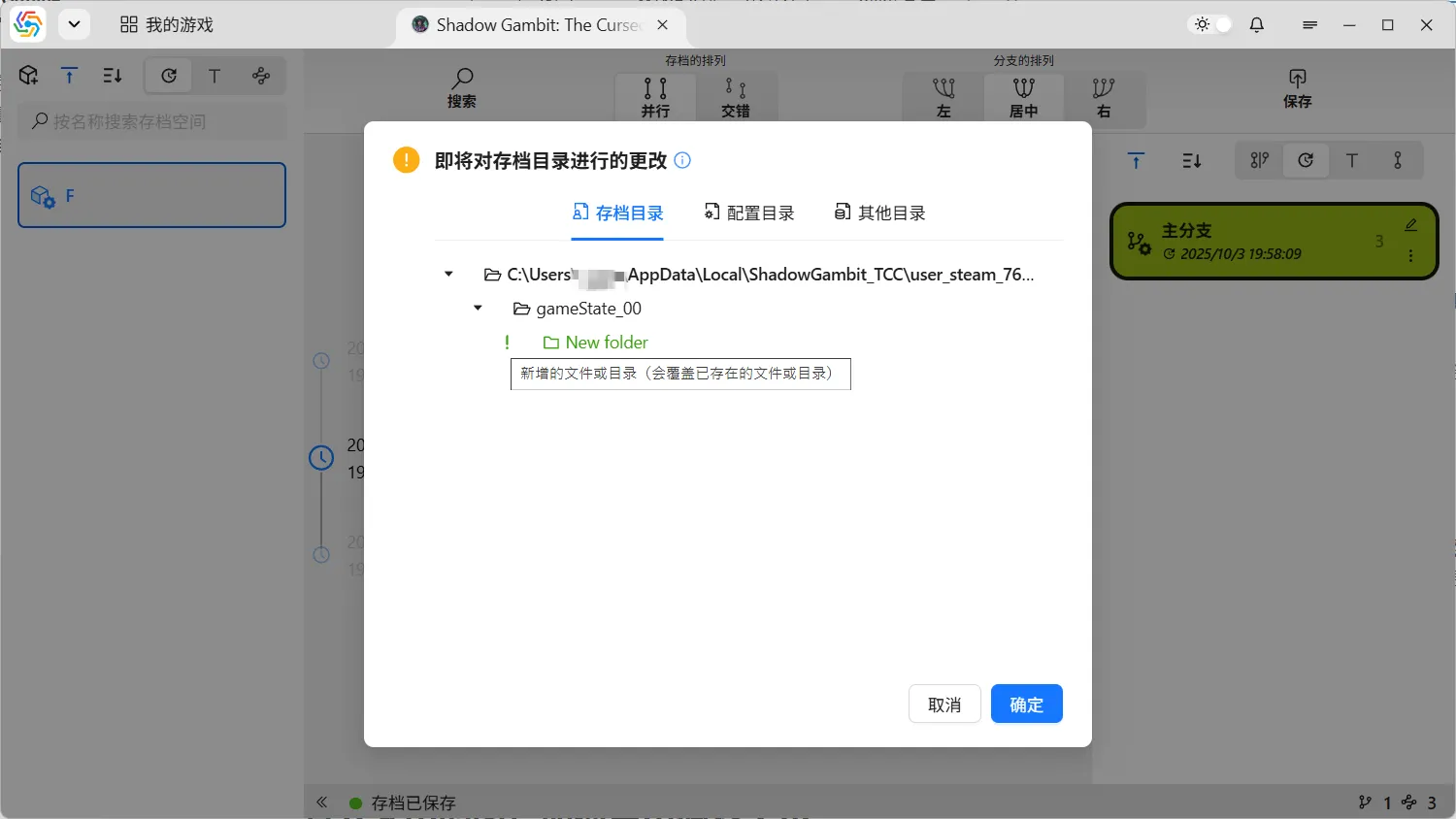Select 并行 save arrangement option
Image resolution: width=1456 pixels, height=819 pixels.
[655, 97]
